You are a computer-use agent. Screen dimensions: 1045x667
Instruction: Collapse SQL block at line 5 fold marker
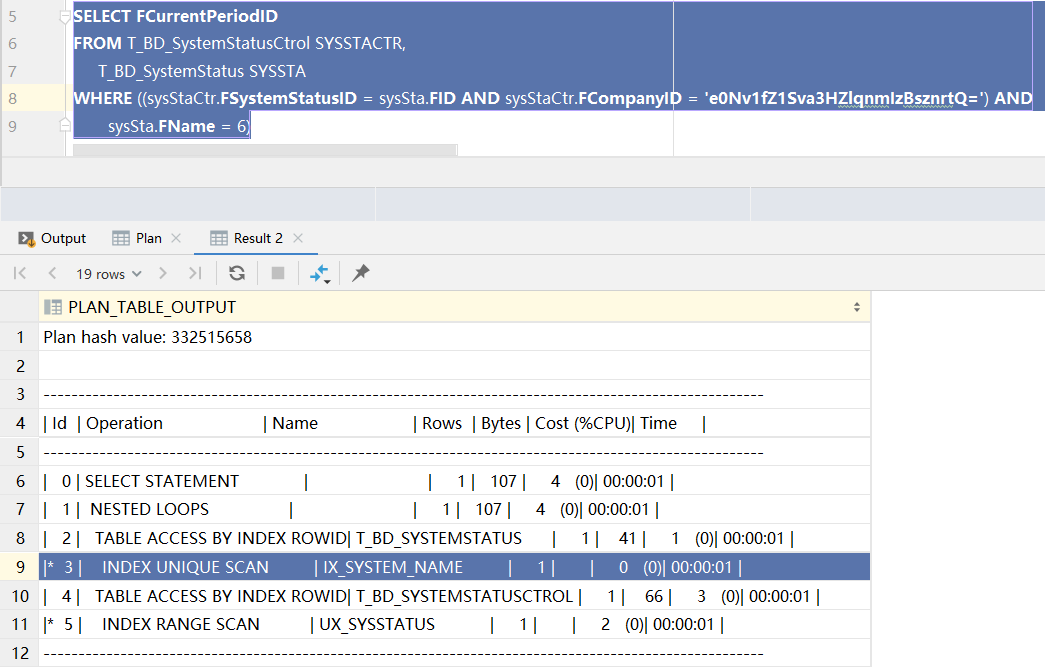click(x=65, y=17)
